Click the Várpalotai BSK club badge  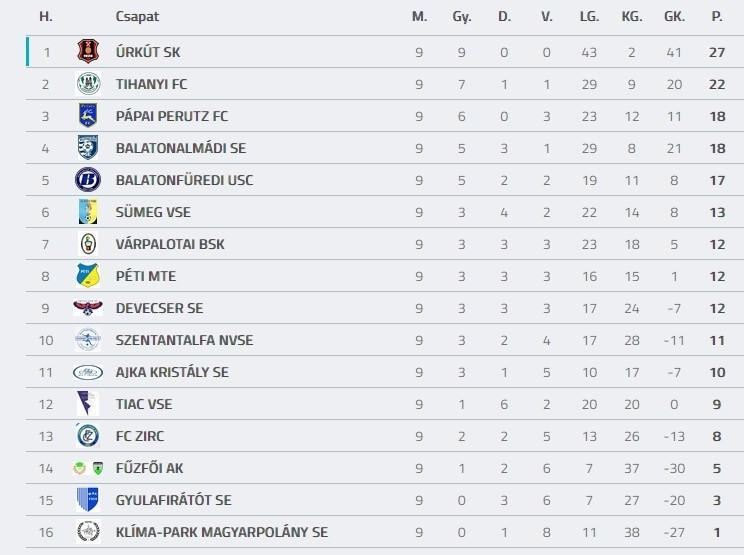click(x=88, y=244)
